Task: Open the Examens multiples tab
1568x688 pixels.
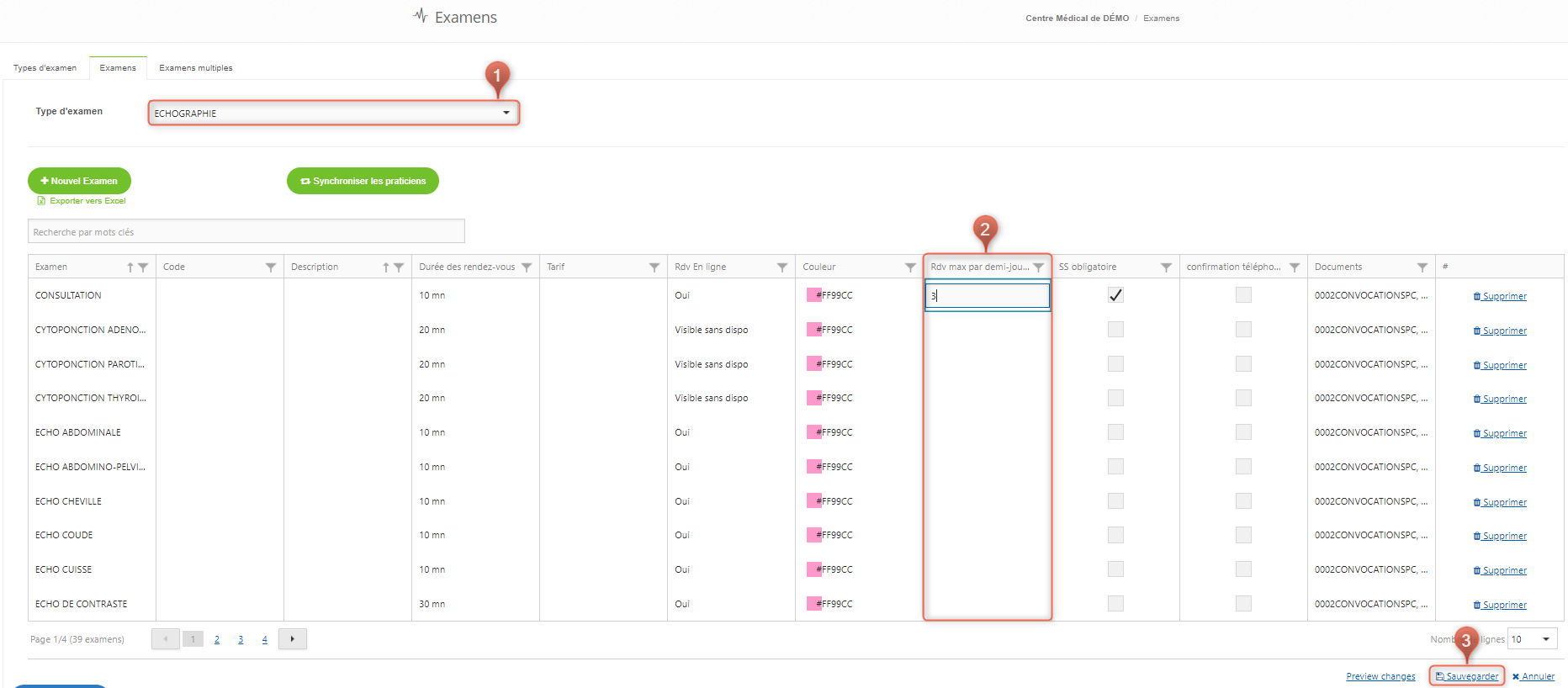Action: click(195, 68)
